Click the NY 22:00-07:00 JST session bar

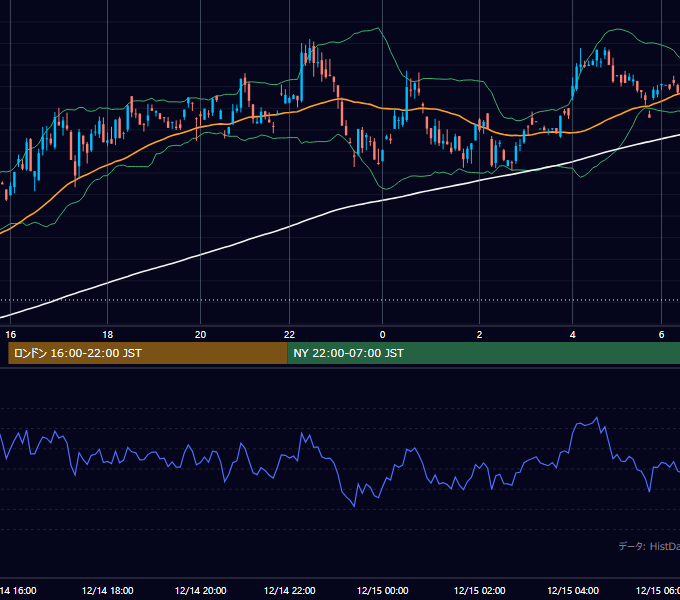(484, 353)
